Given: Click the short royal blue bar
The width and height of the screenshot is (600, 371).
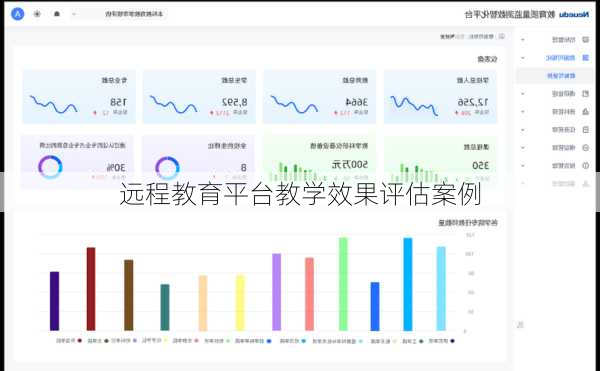Looking at the screenshot, I should 375,306.
